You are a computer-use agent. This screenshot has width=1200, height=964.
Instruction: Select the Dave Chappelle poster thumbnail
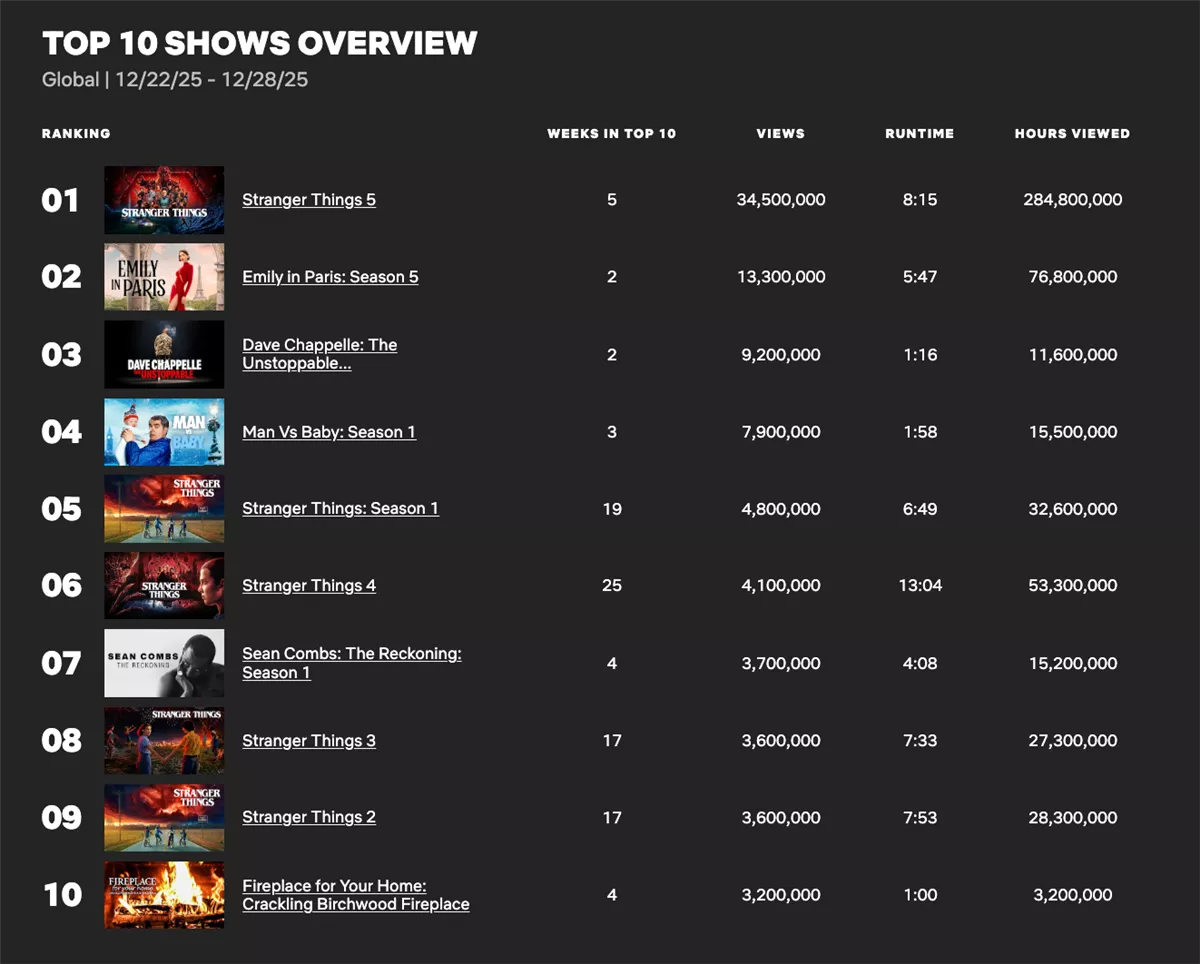(164, 354)
